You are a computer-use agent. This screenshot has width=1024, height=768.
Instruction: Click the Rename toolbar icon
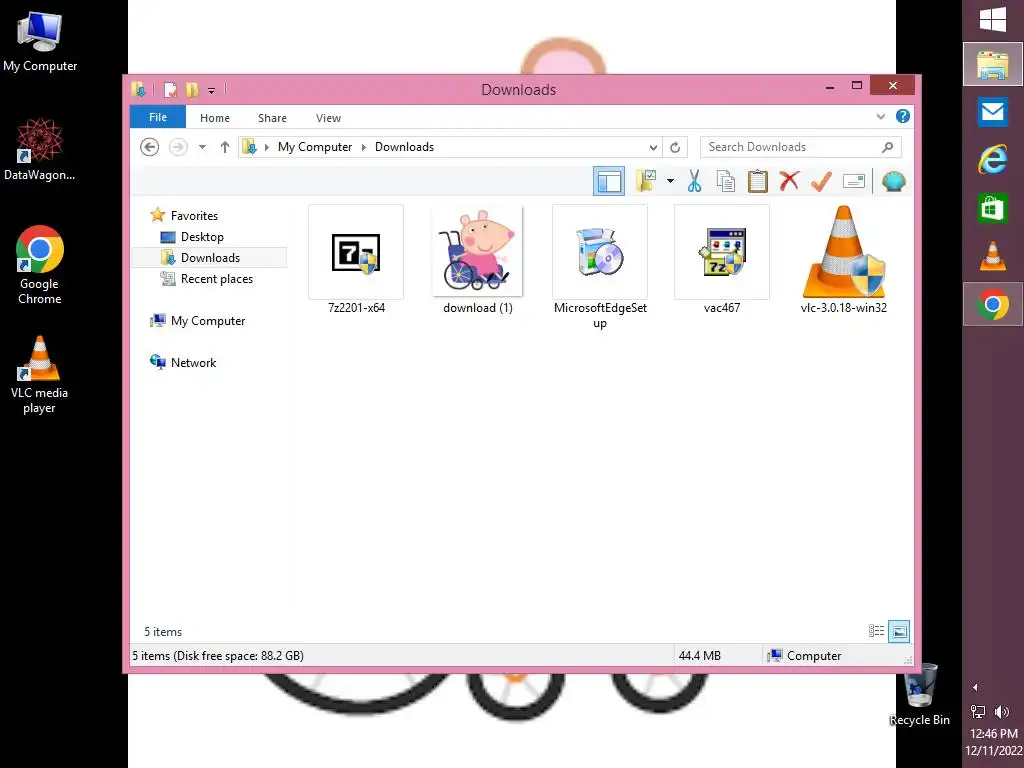pyautogui.click(x=854, y=181)
